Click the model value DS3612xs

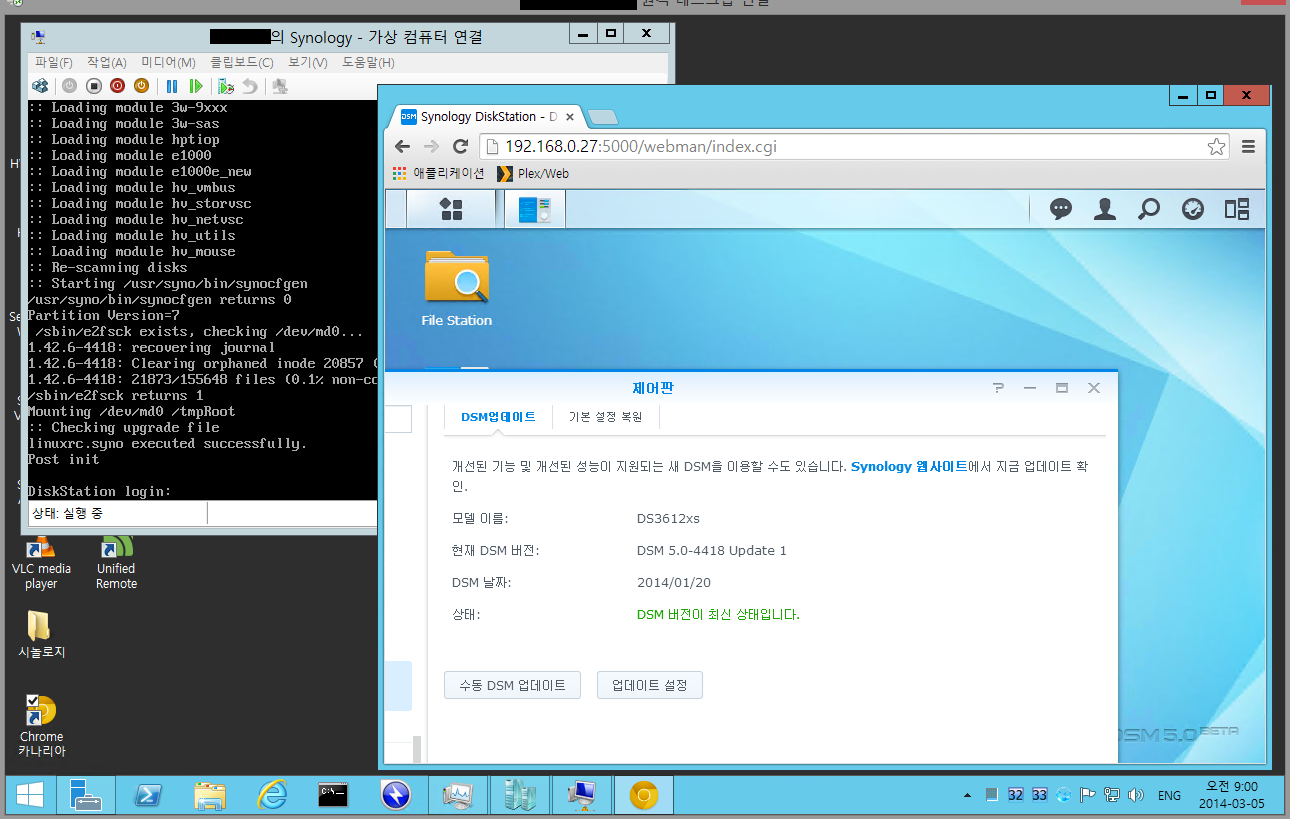(668, 519)
